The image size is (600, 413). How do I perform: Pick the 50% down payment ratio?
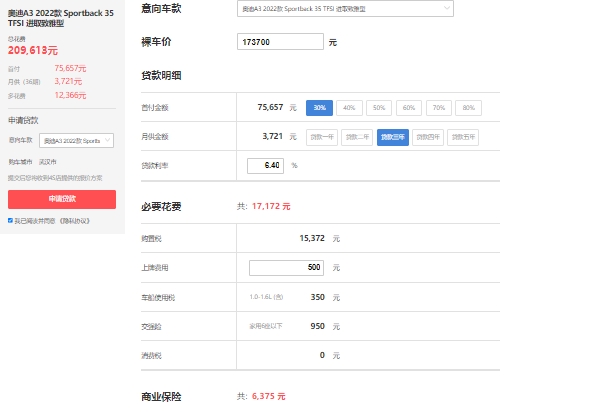coord(378,107)
